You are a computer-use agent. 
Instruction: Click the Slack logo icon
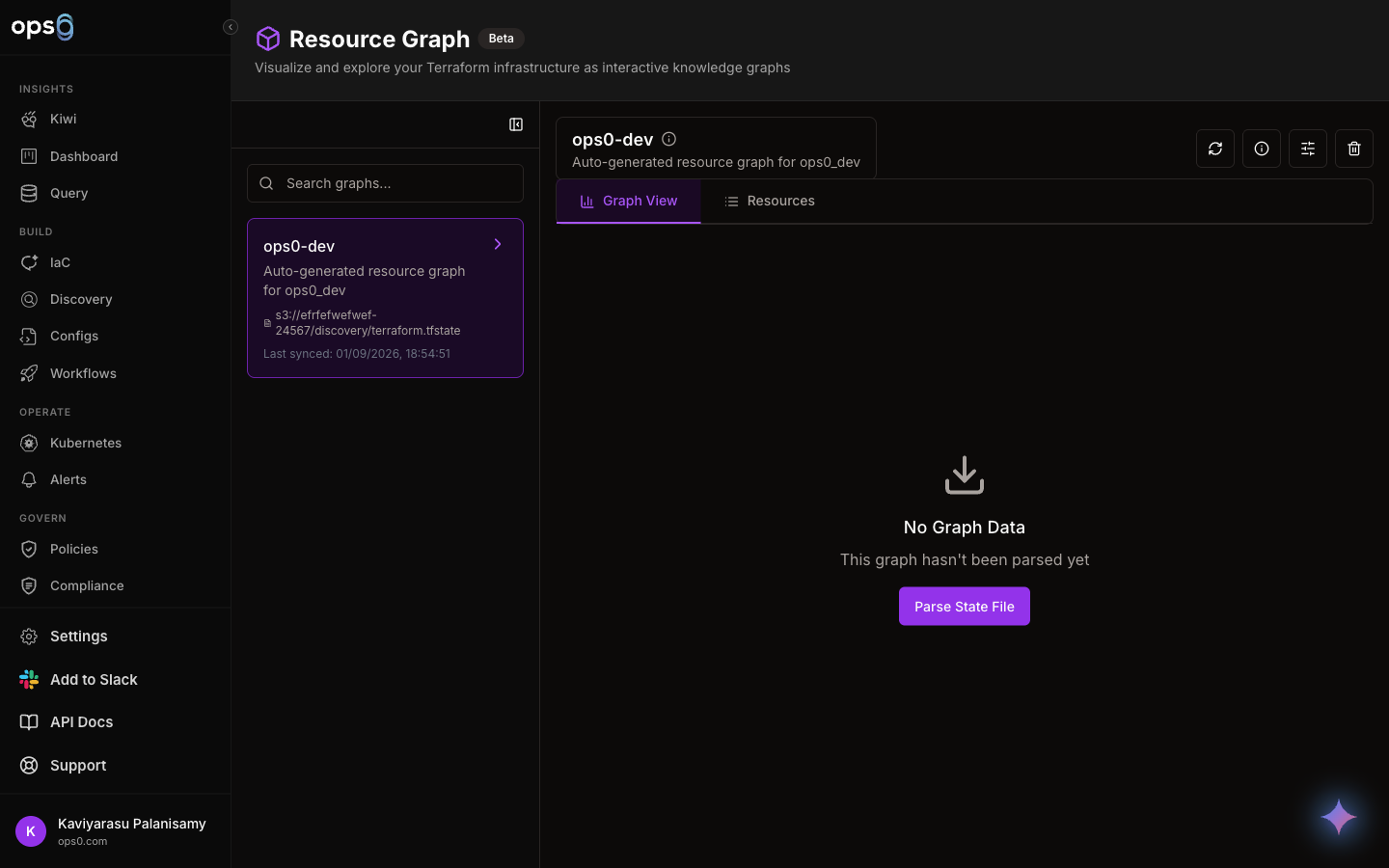(29, 679)
